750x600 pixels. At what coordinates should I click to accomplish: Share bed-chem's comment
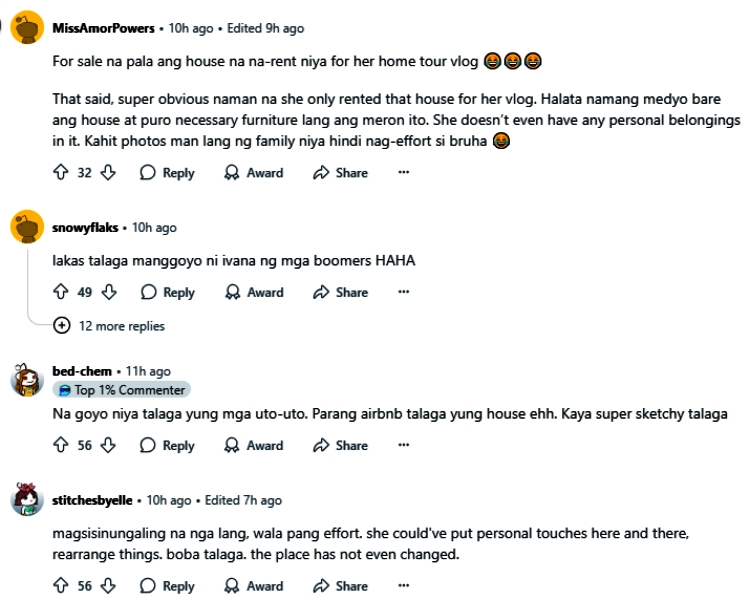coord(341,446)
